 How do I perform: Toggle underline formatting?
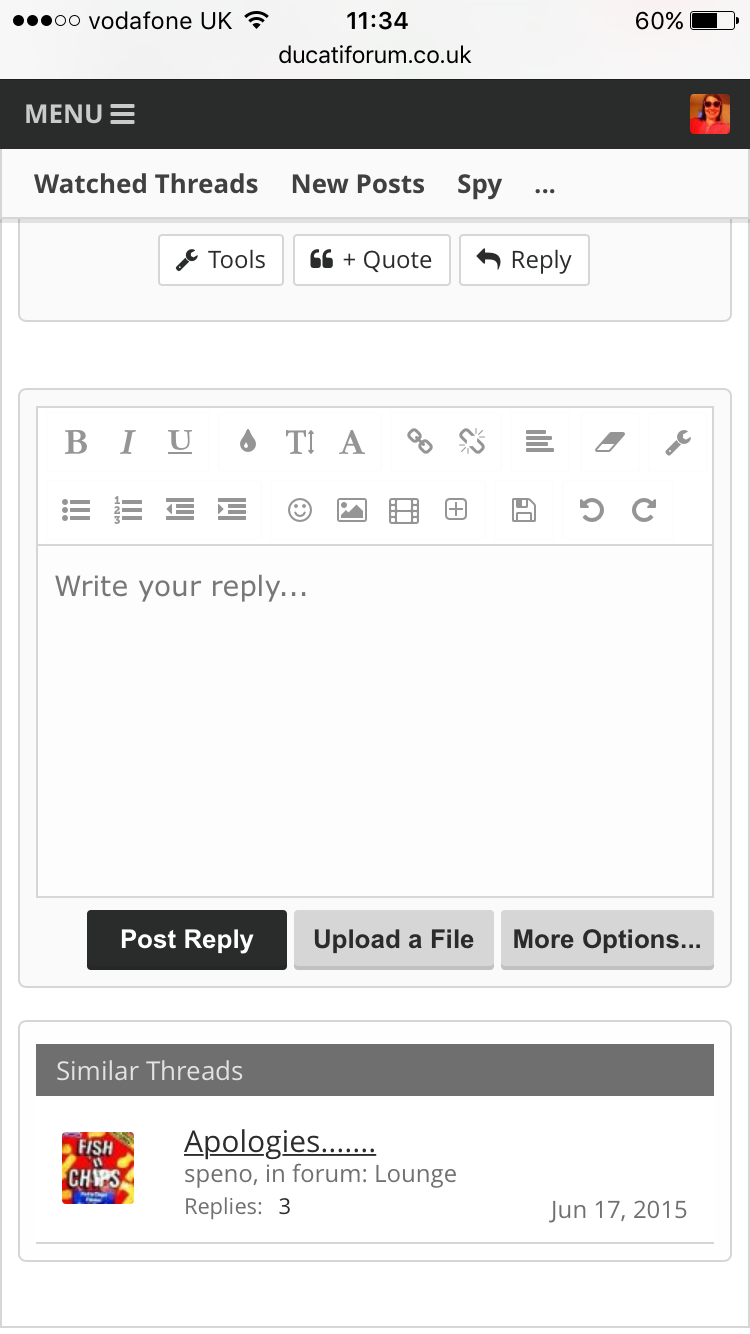pyautogui.click(x=180, y=442)
